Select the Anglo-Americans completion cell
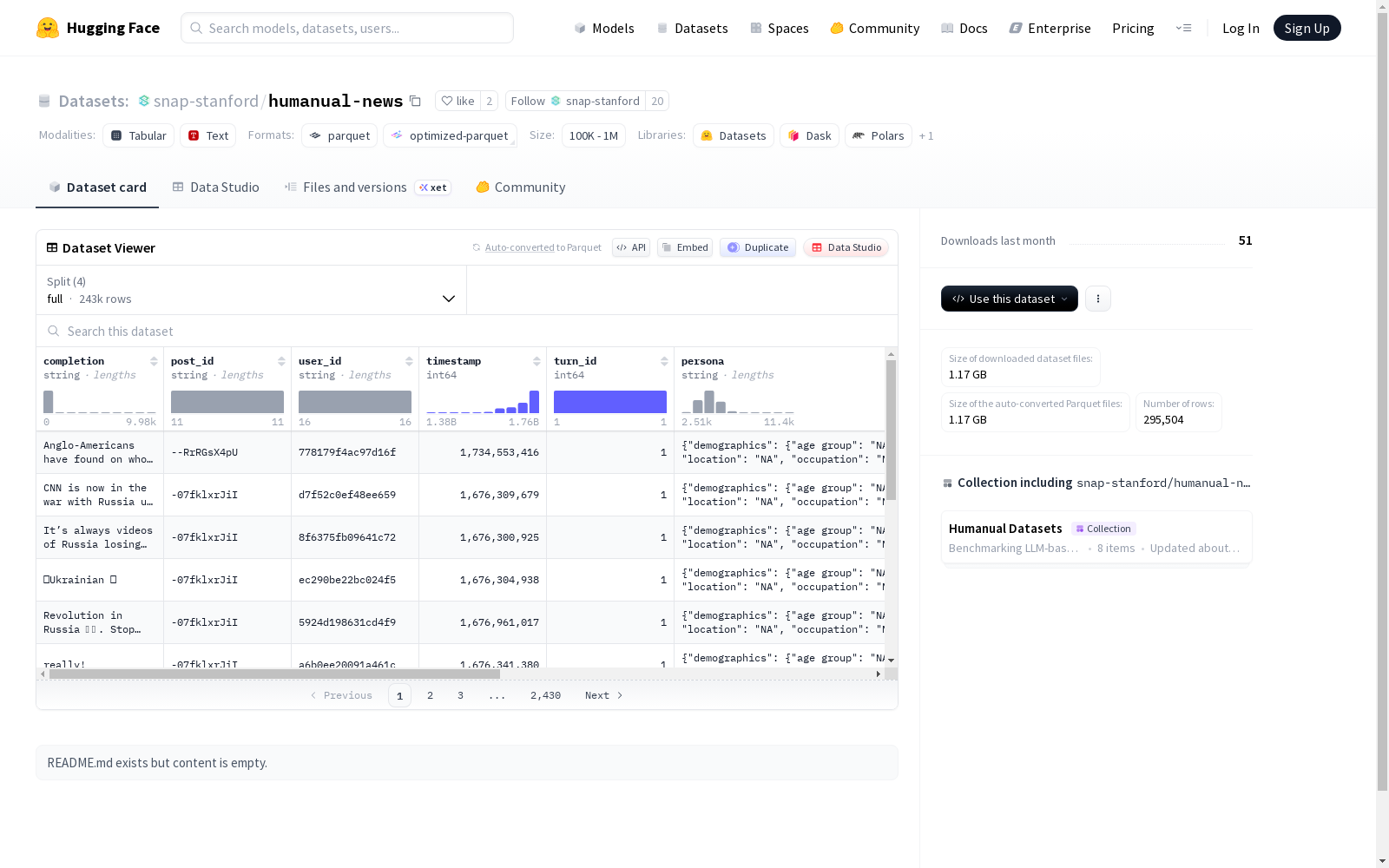Viewport: 1389px width, 868px height. click(100, 452)
